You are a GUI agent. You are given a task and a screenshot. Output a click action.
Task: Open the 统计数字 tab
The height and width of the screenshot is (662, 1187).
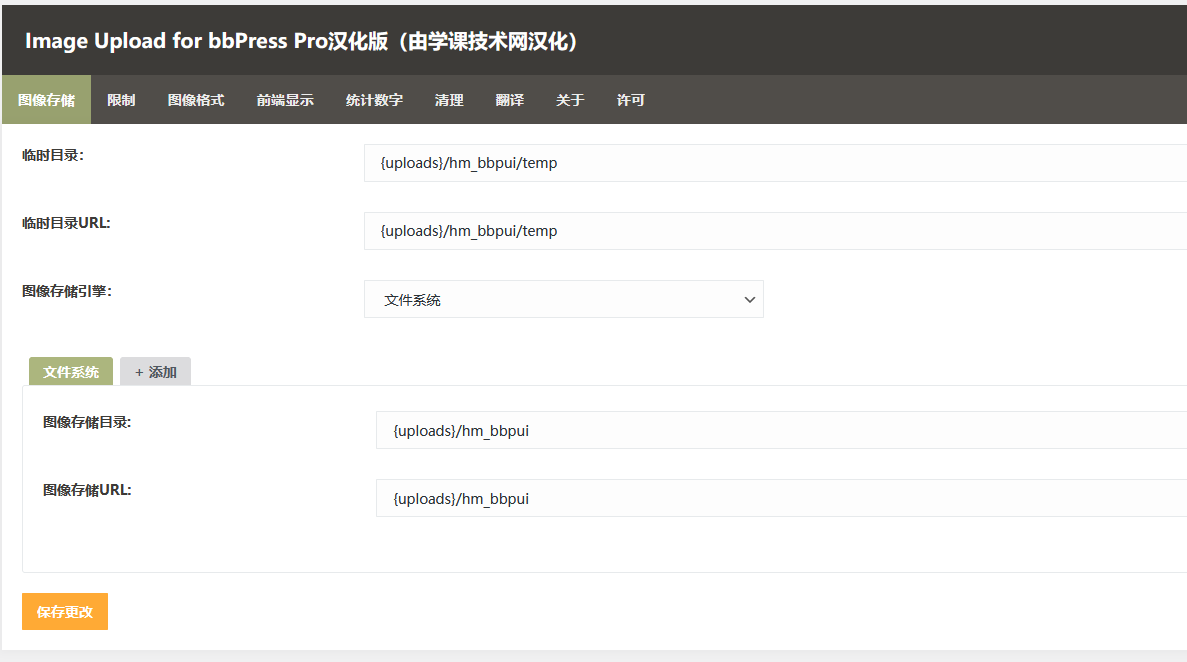pos(374,100)
